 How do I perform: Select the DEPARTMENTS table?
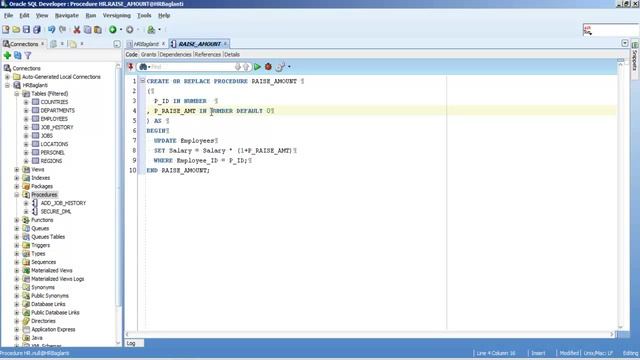coord(58,111)
